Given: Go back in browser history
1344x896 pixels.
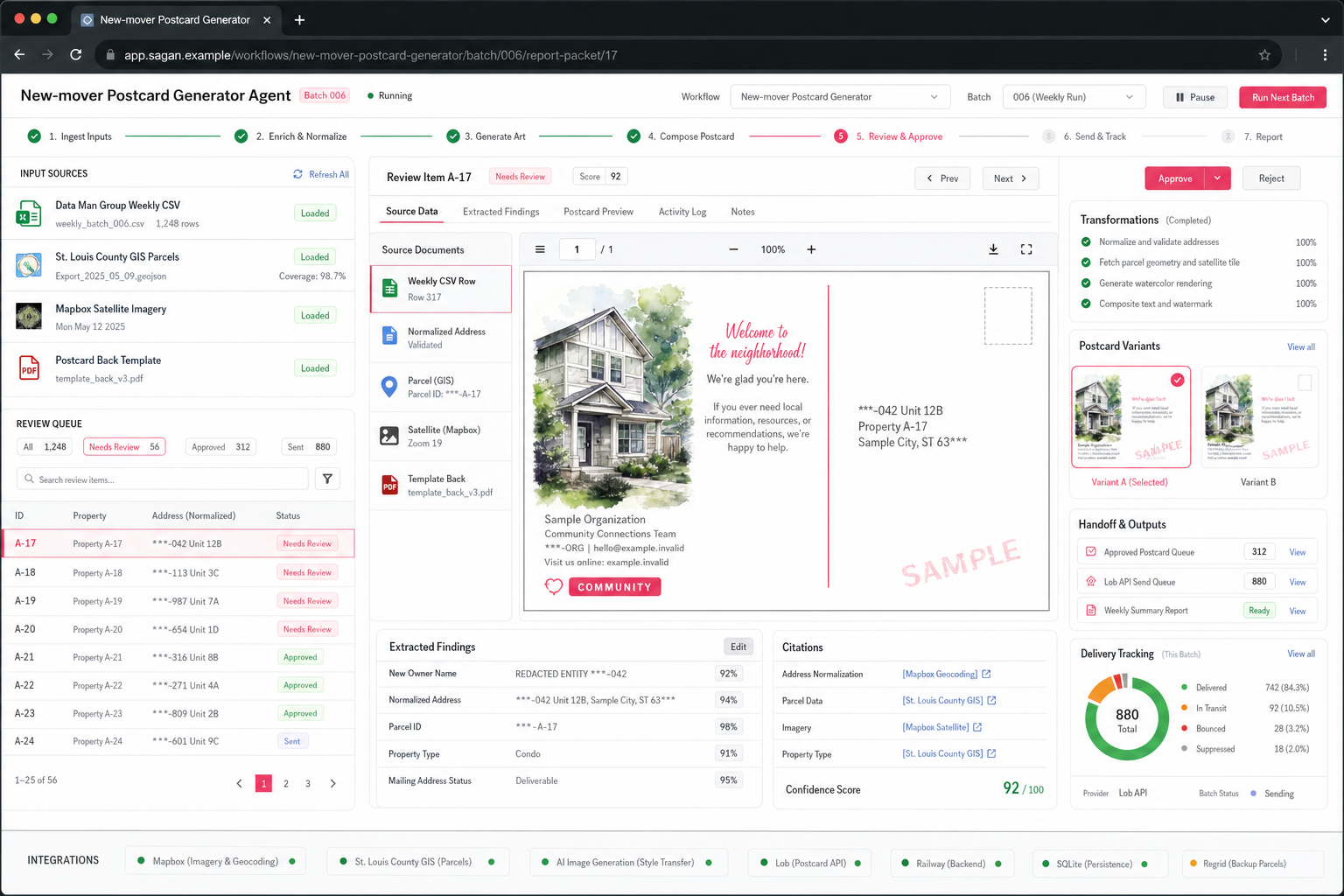Looking at the screenshot, I should pos(19,55).
